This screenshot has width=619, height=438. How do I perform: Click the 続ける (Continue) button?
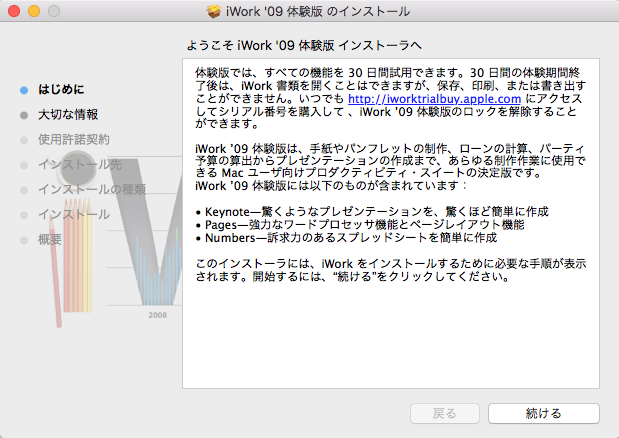(544, 413)
